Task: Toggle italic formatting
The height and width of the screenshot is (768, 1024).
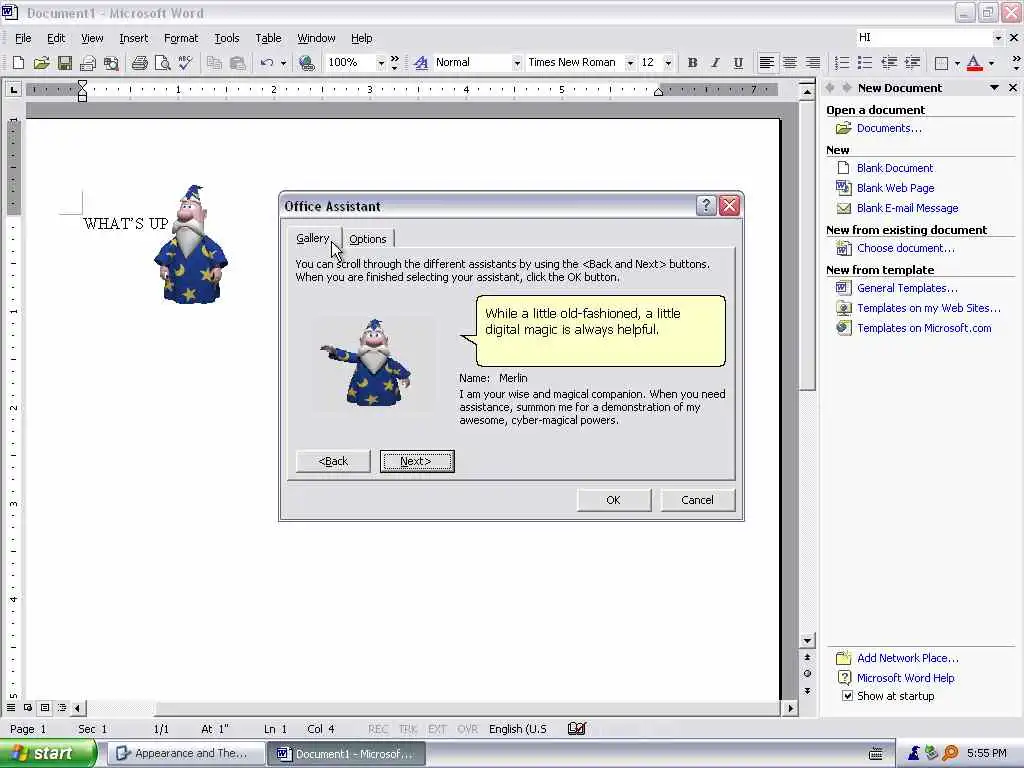Action: [715, 63]
